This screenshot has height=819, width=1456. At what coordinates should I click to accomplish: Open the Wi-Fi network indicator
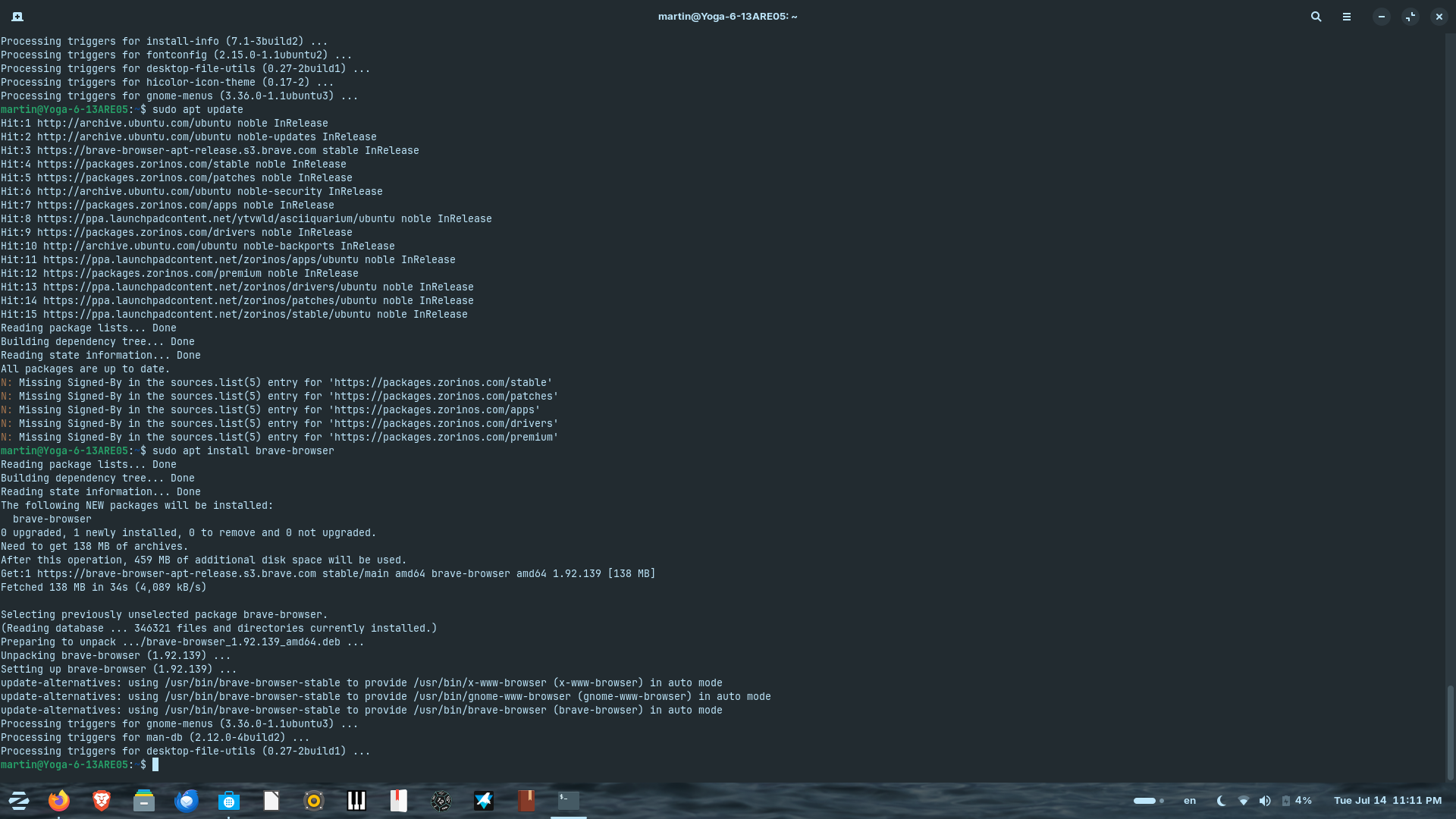point(1244,801)
